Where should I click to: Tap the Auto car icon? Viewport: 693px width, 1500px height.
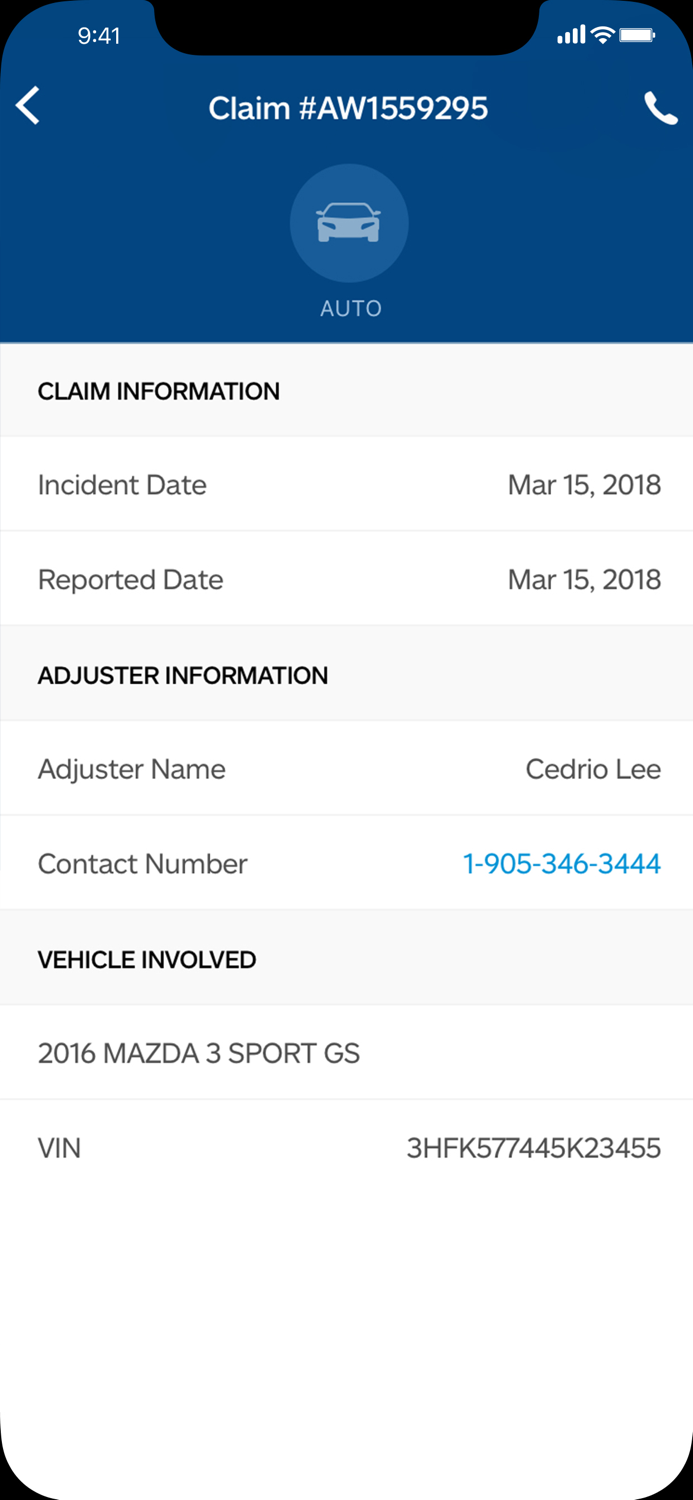coord(348,223)
